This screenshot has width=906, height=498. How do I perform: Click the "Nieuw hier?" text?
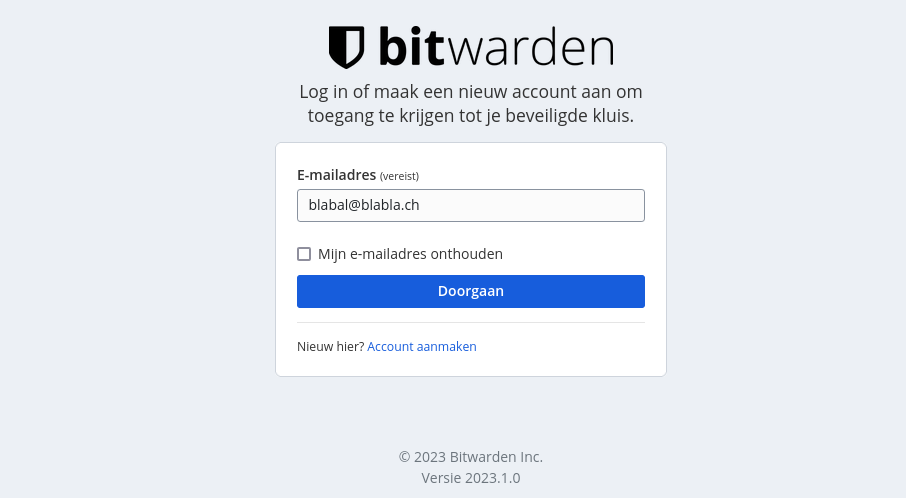(330, 347)
